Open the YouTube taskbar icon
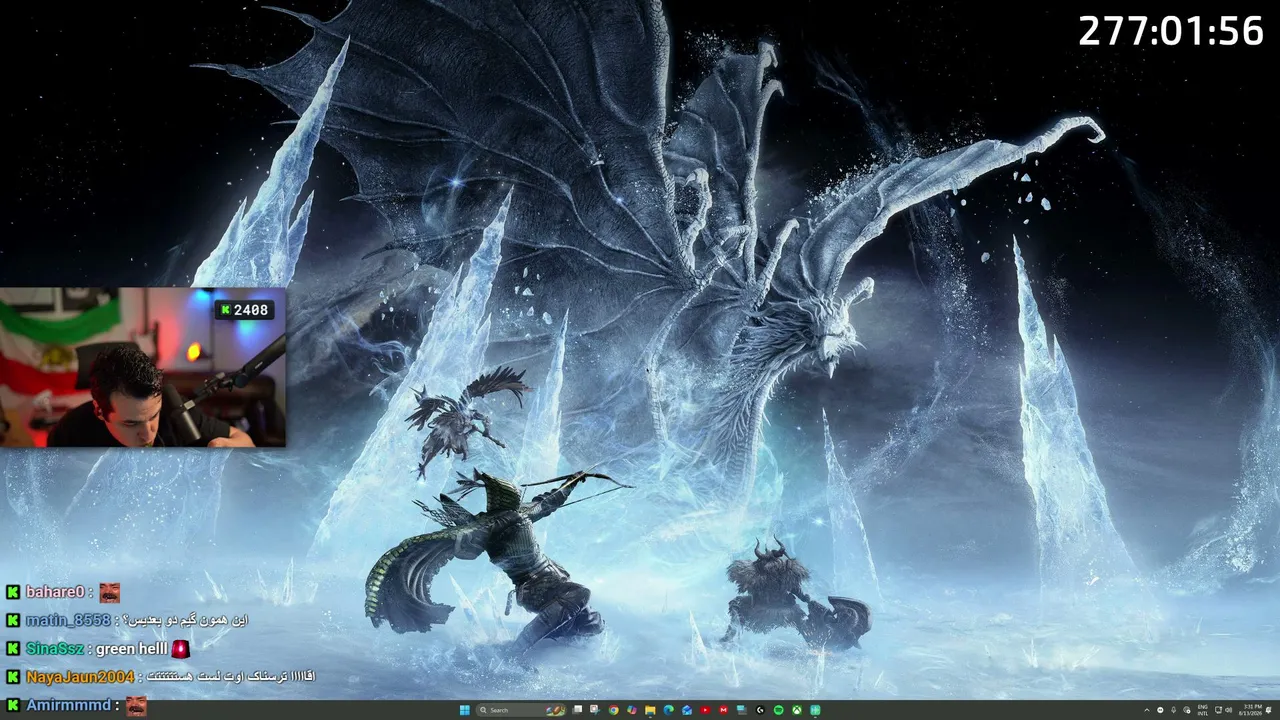The image size is (1280, 720). (706, 710)
